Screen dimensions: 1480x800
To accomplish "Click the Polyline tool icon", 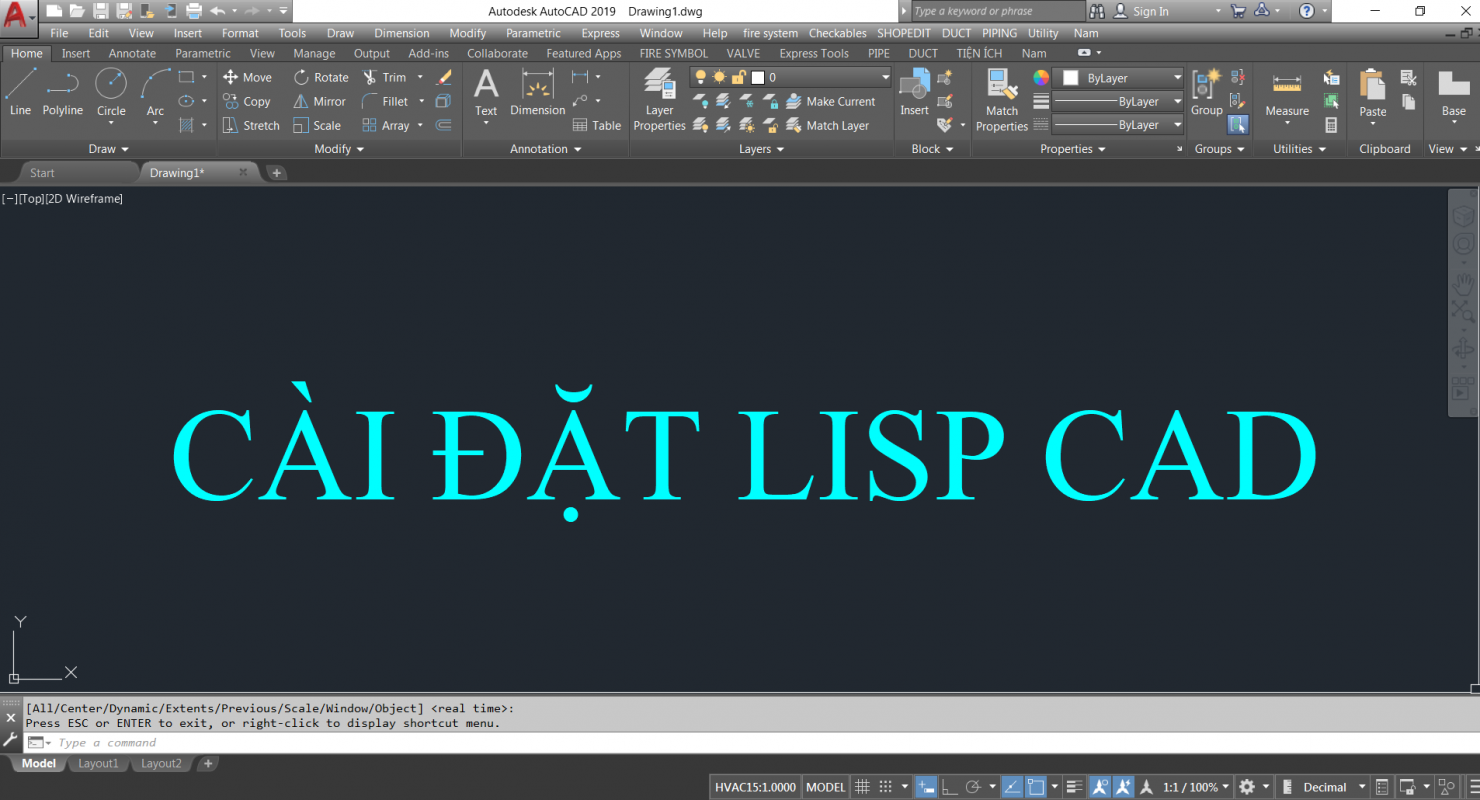I will coord(62,91).
